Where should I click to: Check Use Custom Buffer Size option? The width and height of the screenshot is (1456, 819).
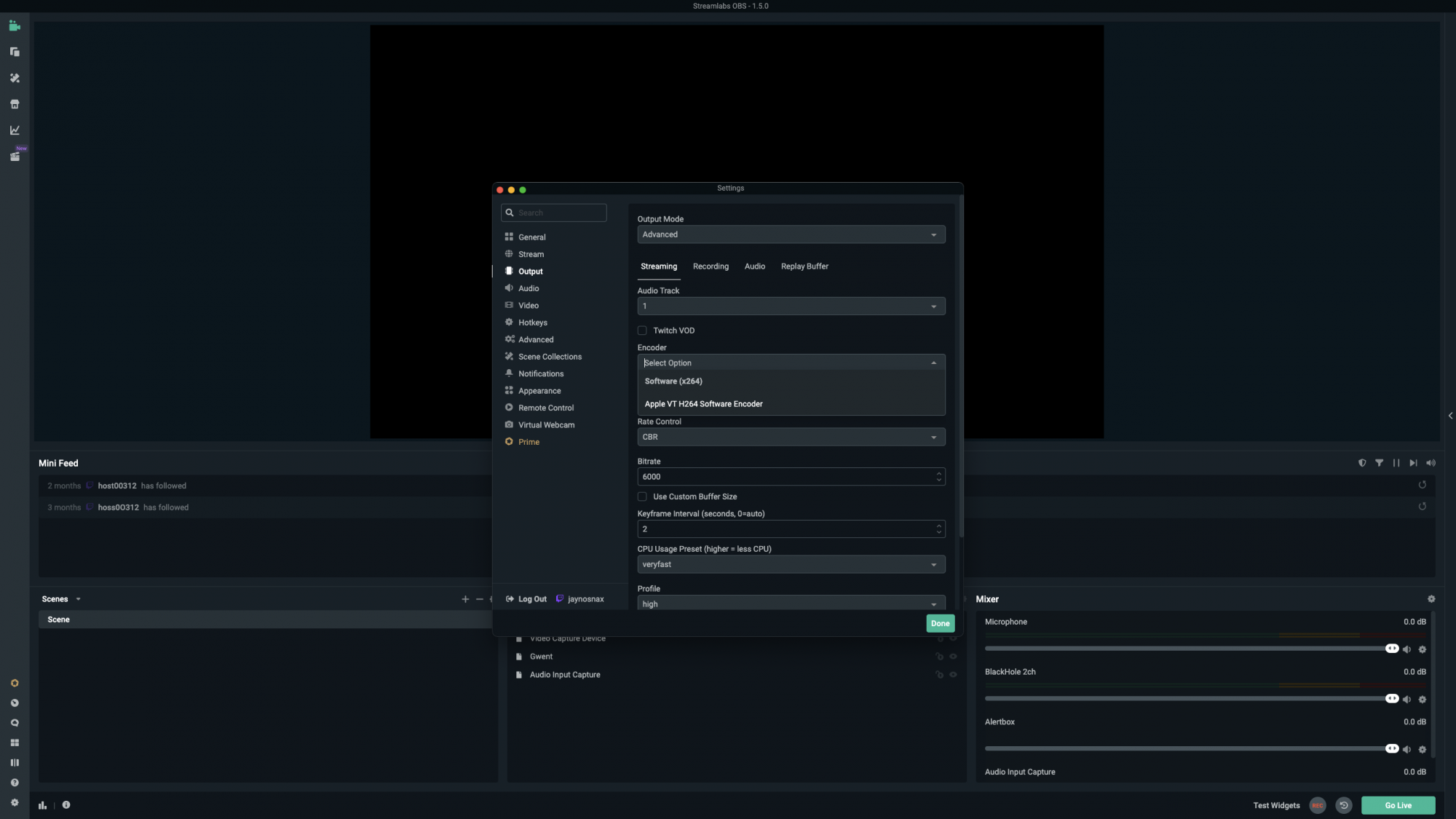pos(642,496)
